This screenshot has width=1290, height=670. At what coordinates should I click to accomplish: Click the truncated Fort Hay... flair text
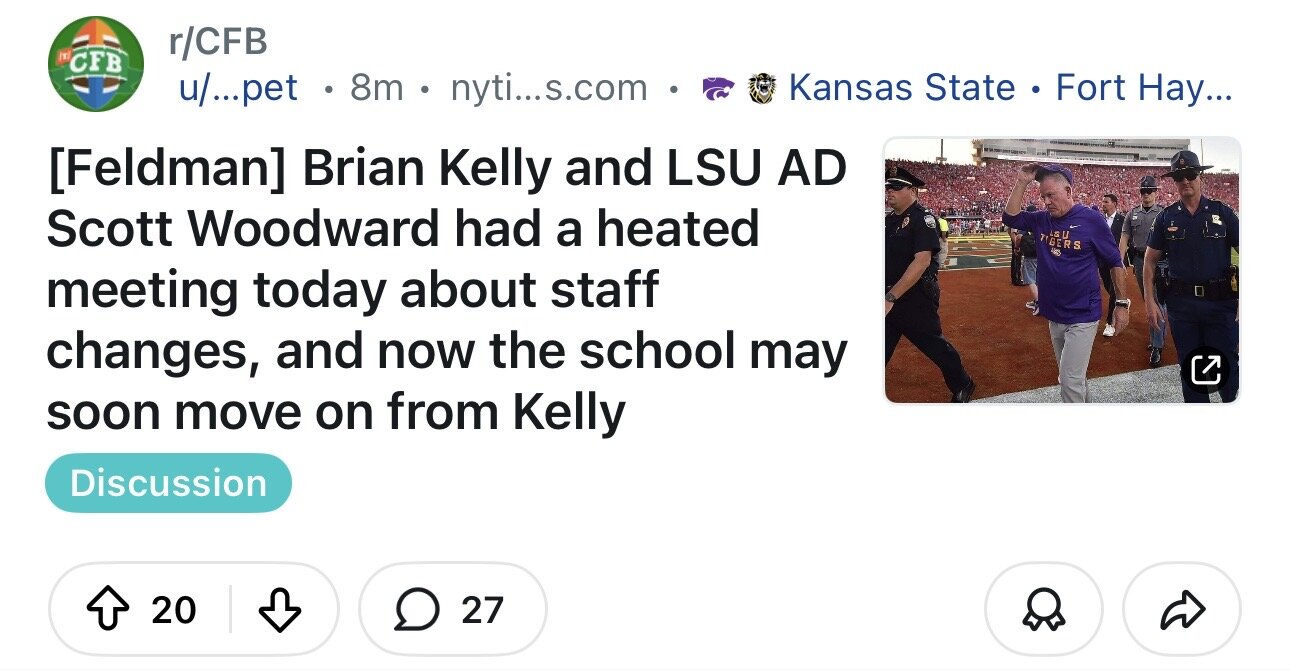1143,88
